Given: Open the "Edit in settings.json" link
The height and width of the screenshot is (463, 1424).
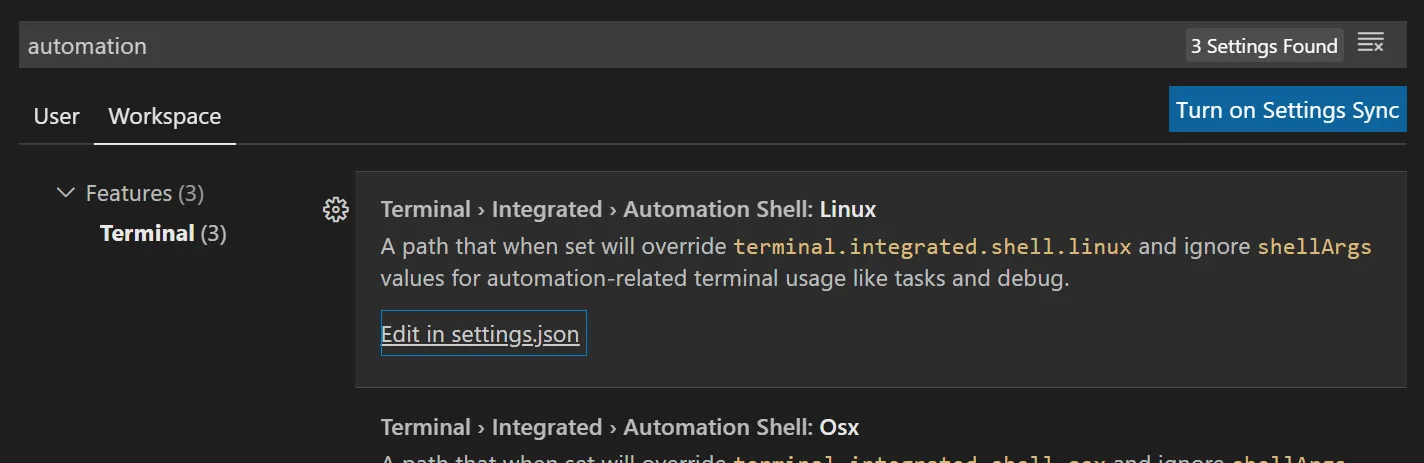Looking at the screenshot, I should tap(480, 334).
